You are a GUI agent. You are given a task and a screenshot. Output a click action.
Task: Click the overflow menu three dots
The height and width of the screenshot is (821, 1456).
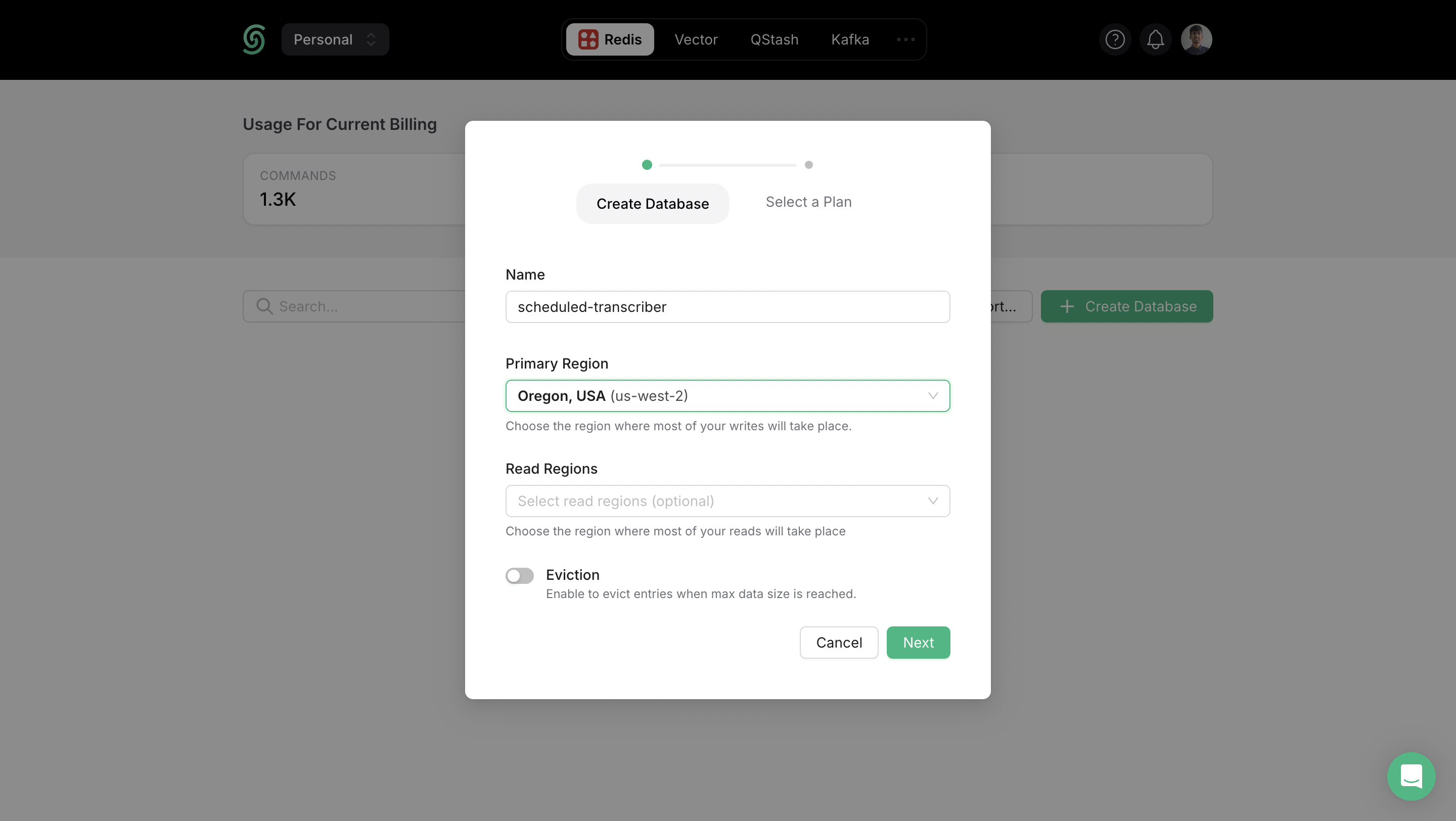click(905, 39)
